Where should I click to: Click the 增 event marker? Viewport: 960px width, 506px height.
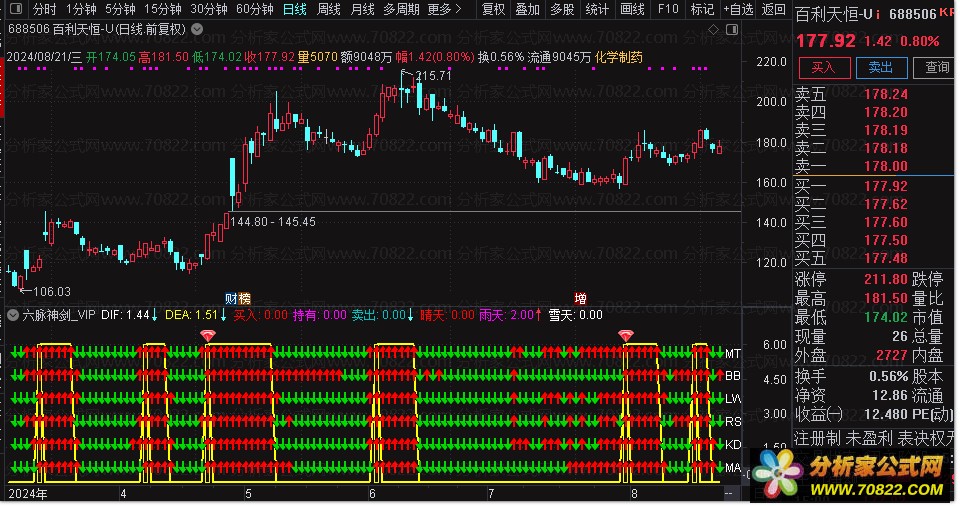point(580,299)
